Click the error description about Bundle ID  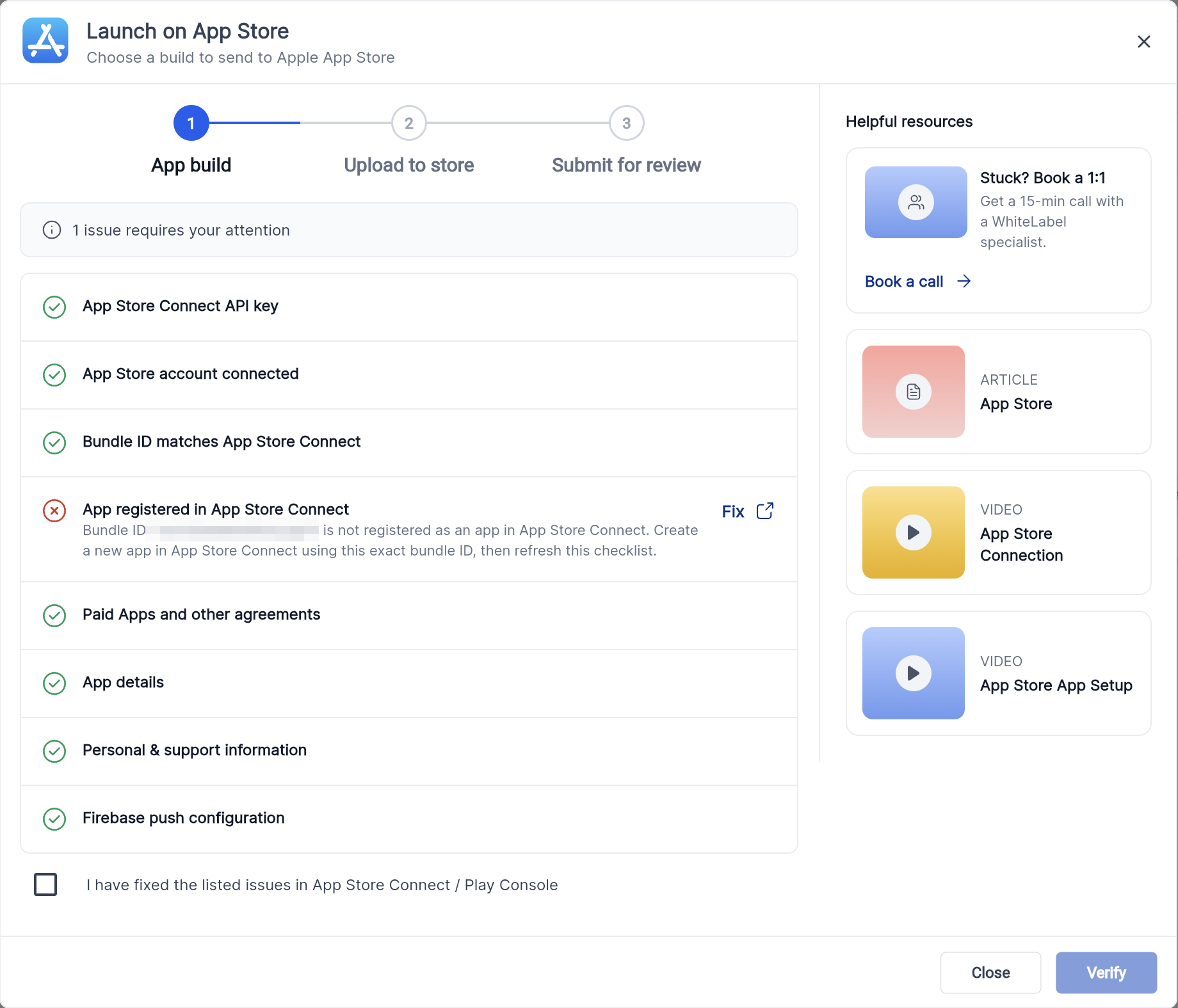[x=391, y=540]
